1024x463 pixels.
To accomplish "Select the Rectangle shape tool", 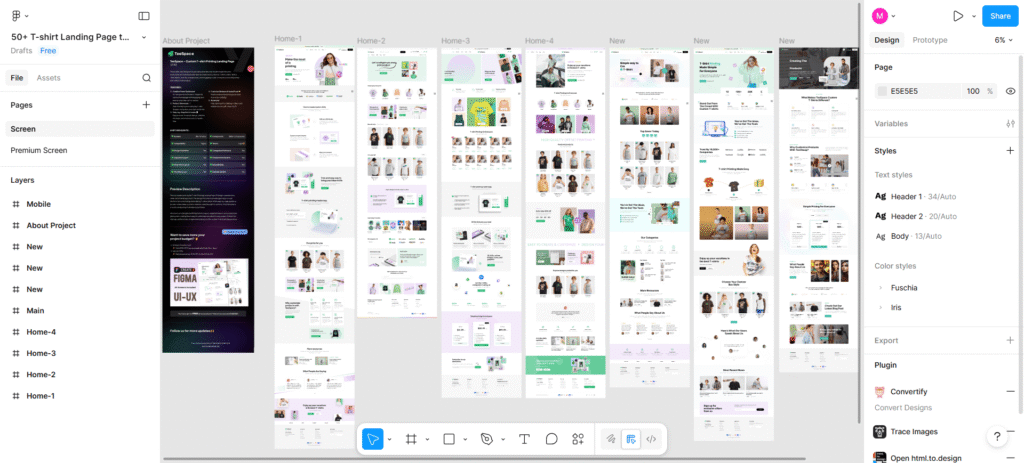I will click(449, 439).
